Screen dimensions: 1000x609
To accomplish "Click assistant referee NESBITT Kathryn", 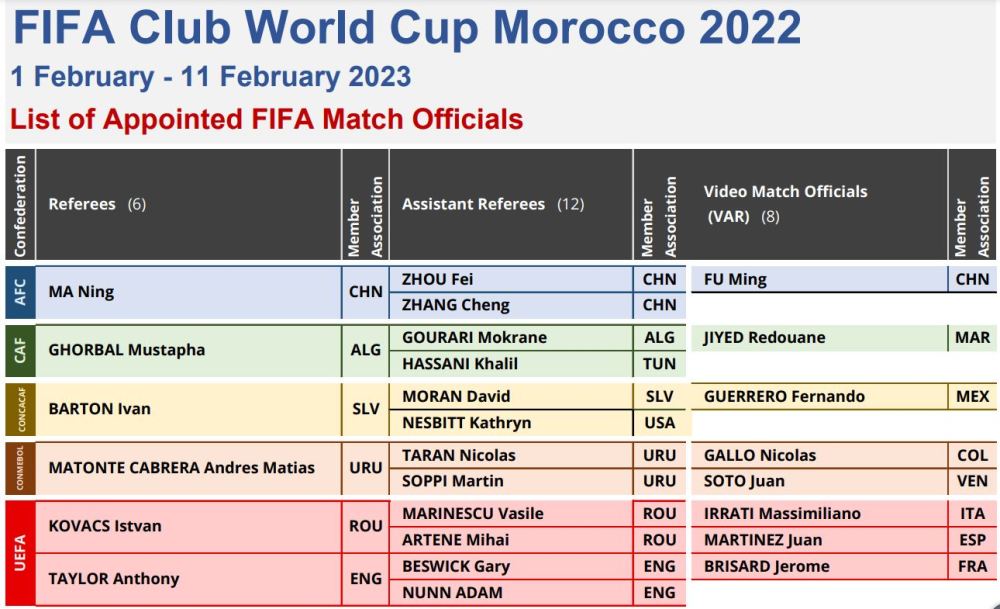I will tap(466, 422).
